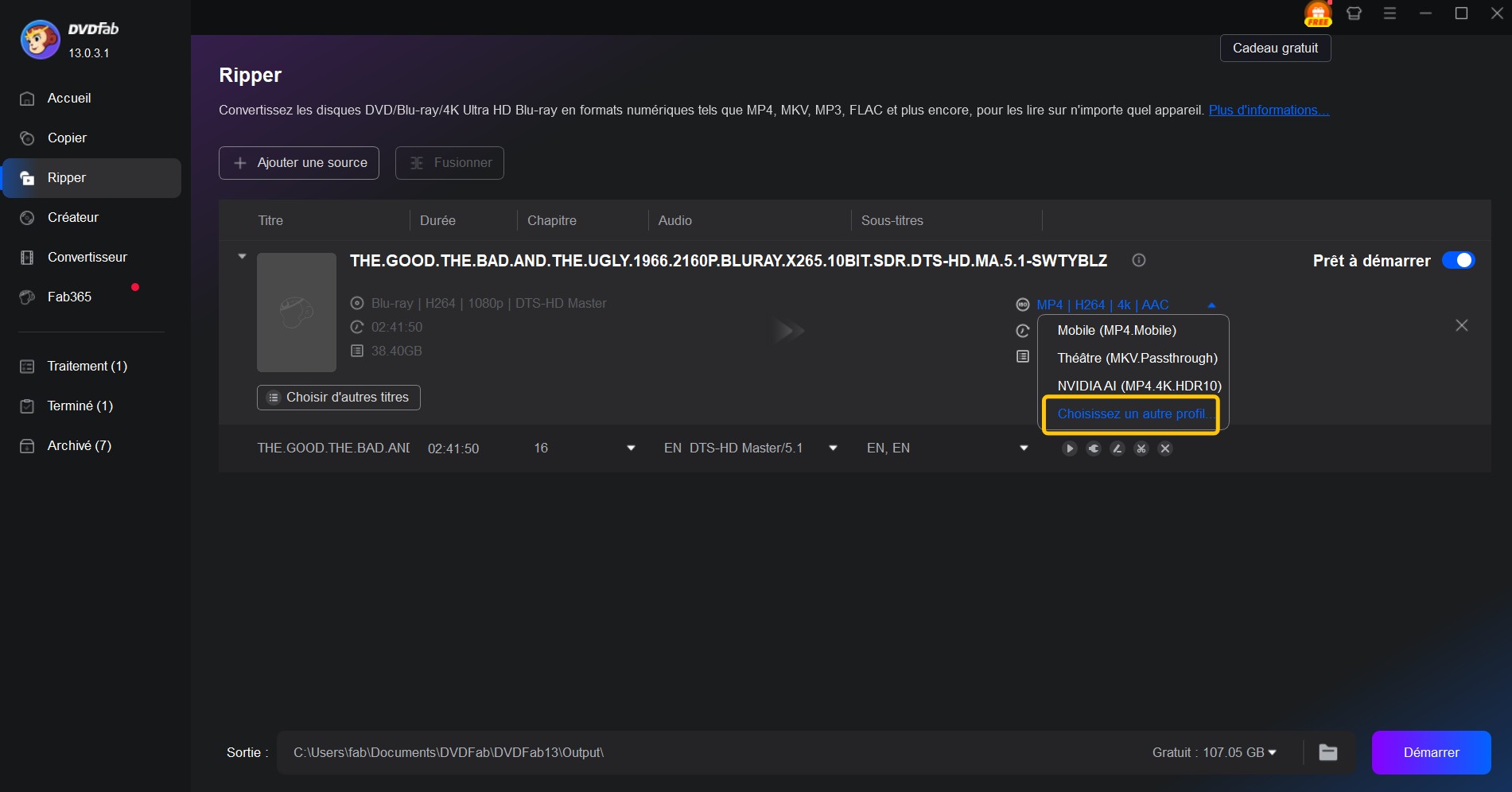This screenshot has width=1512, height=792.
Task: Click the Terminé clipboard icon
Action: coord(27,406)
